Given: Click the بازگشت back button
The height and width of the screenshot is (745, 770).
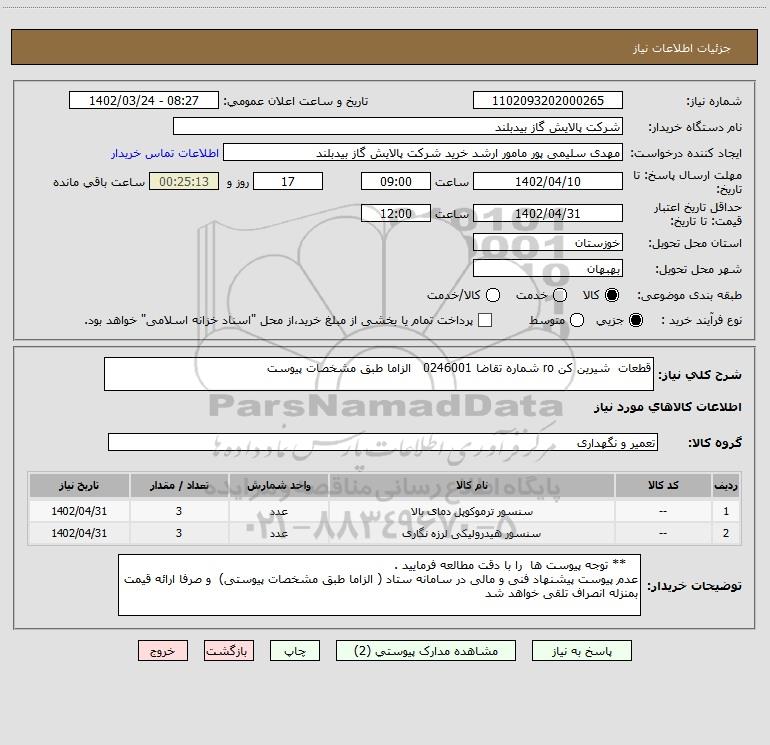Looking at the screenshot, I should [229, 651].
